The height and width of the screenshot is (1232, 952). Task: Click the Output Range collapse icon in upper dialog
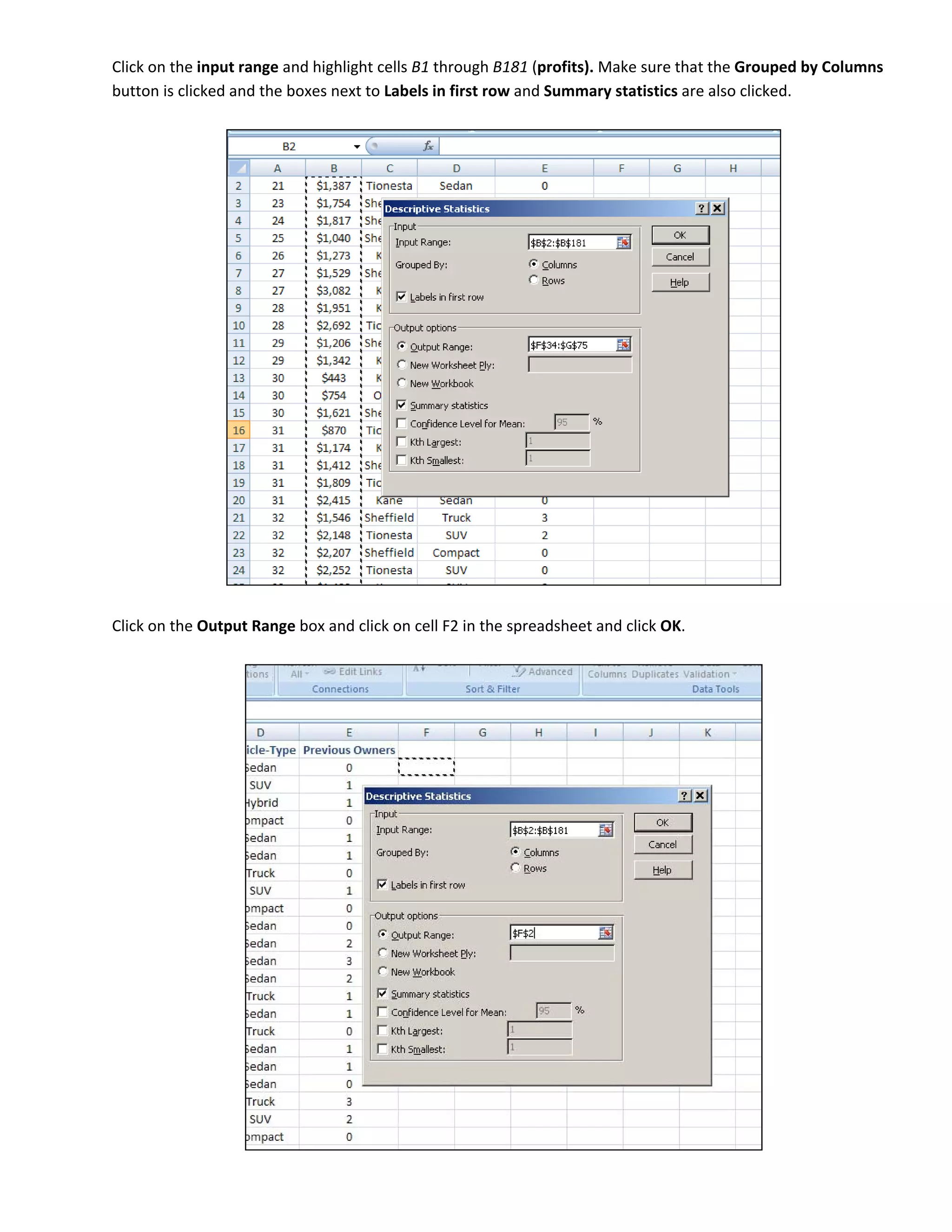click(623, 344)
